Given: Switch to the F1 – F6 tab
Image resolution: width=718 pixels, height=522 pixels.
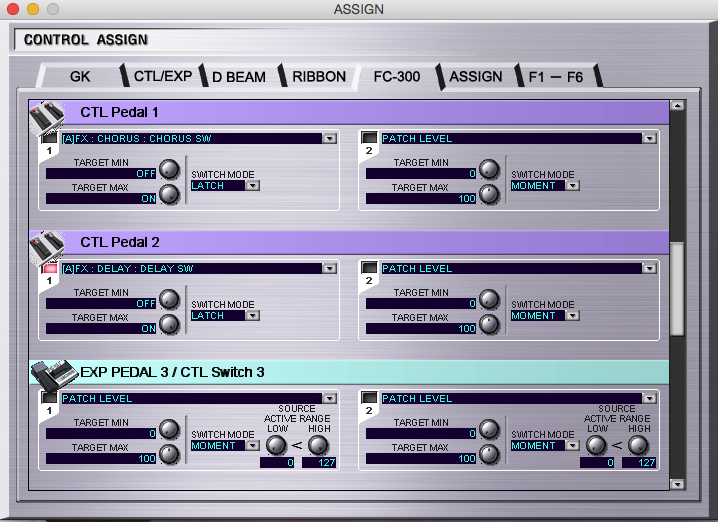Looking at the screenshot, I should tap(555, 77).
